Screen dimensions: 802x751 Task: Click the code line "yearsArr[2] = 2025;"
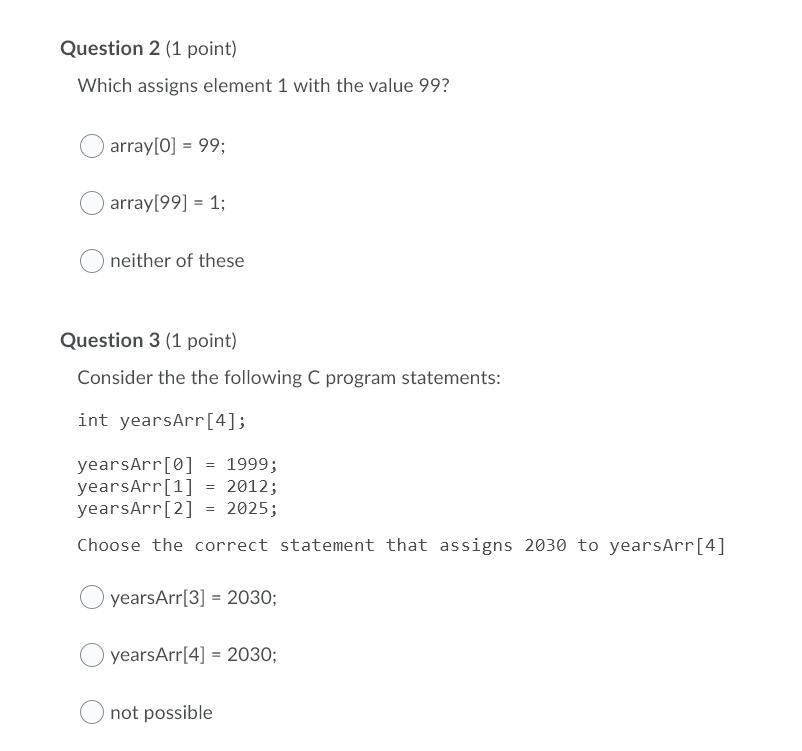pos(177,508)
